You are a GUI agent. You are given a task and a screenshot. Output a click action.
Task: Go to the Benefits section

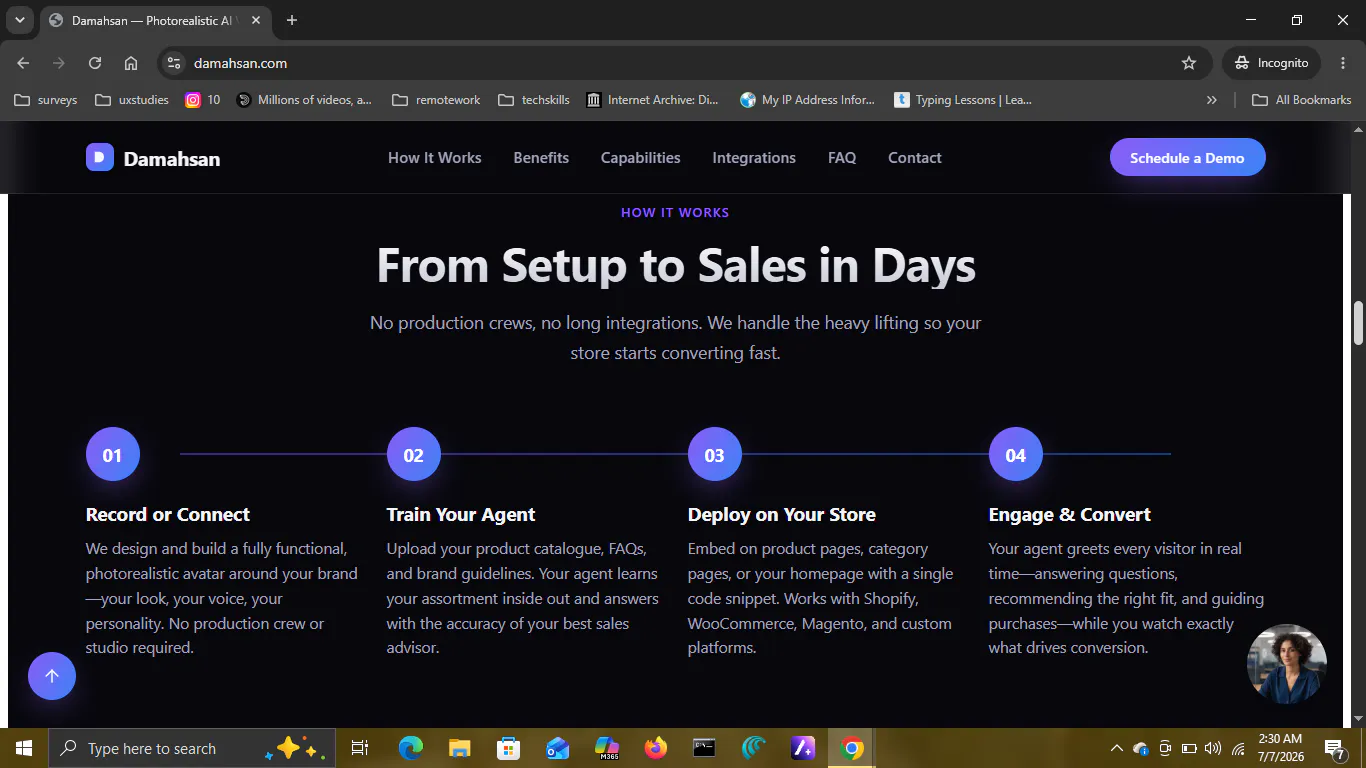(541, 158)
